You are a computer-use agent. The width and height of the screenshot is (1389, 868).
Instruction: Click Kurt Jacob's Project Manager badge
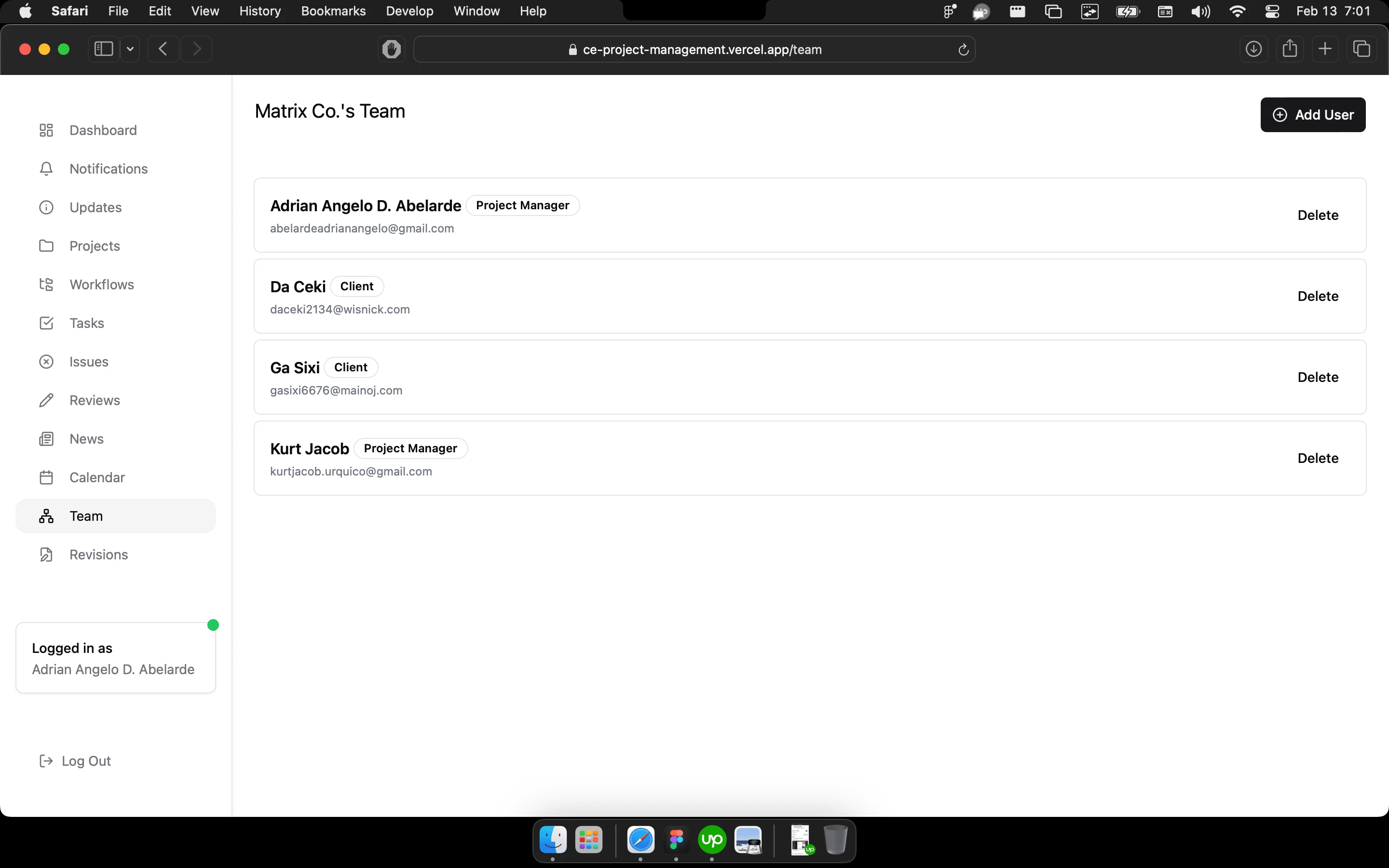[410, 448]
